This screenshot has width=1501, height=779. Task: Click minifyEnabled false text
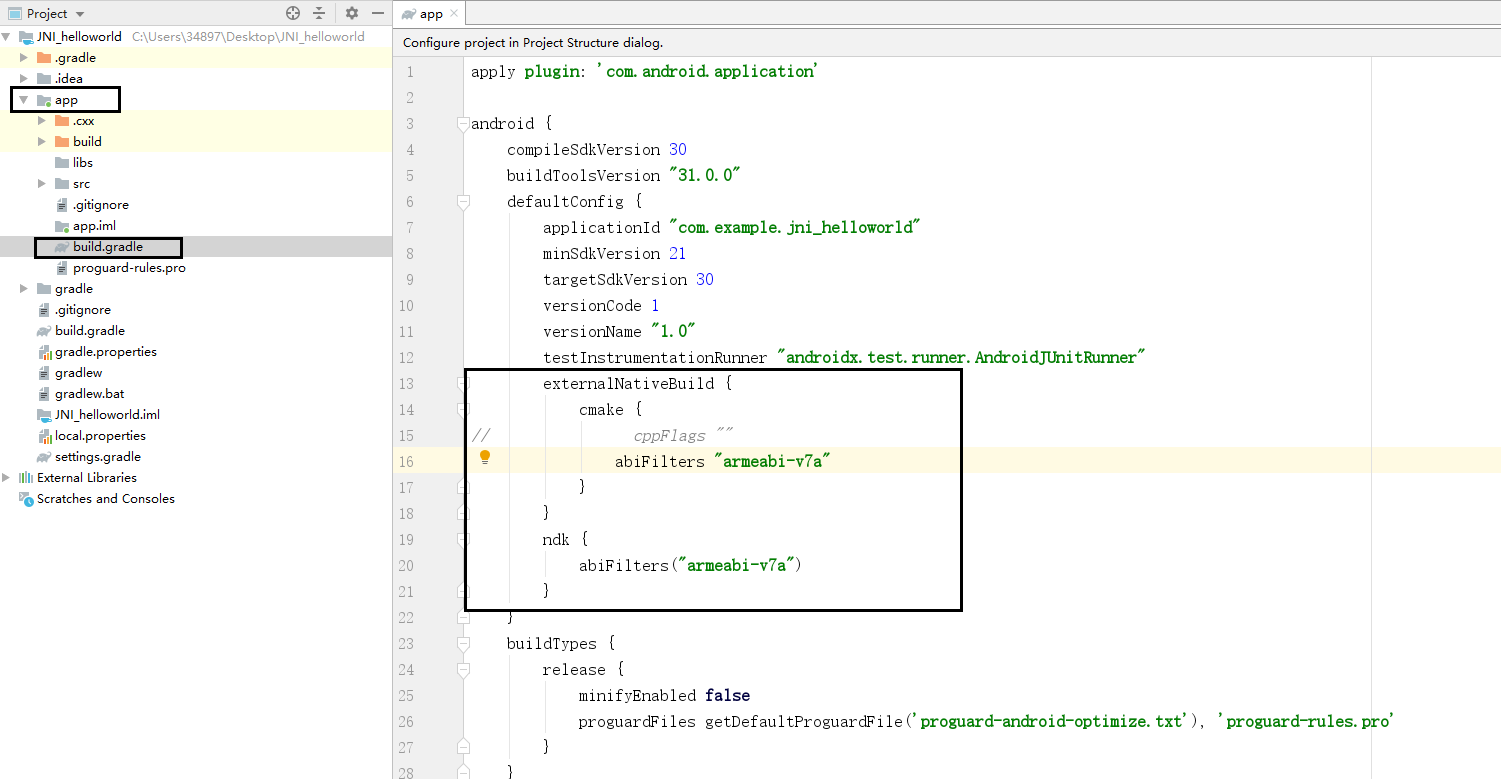pos(664,696)
